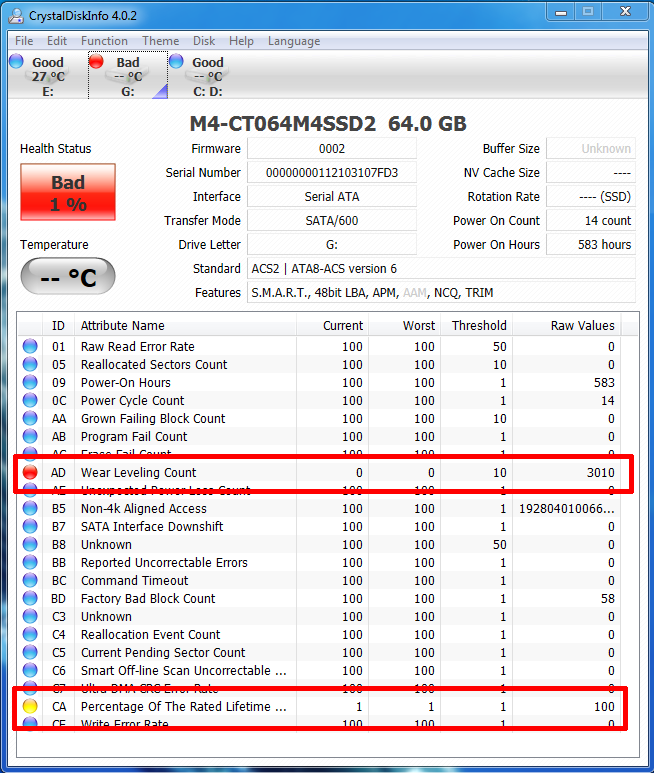
Task: Click the Features field listing S.M.A.R.T.
Action: (x=441, y=293)
